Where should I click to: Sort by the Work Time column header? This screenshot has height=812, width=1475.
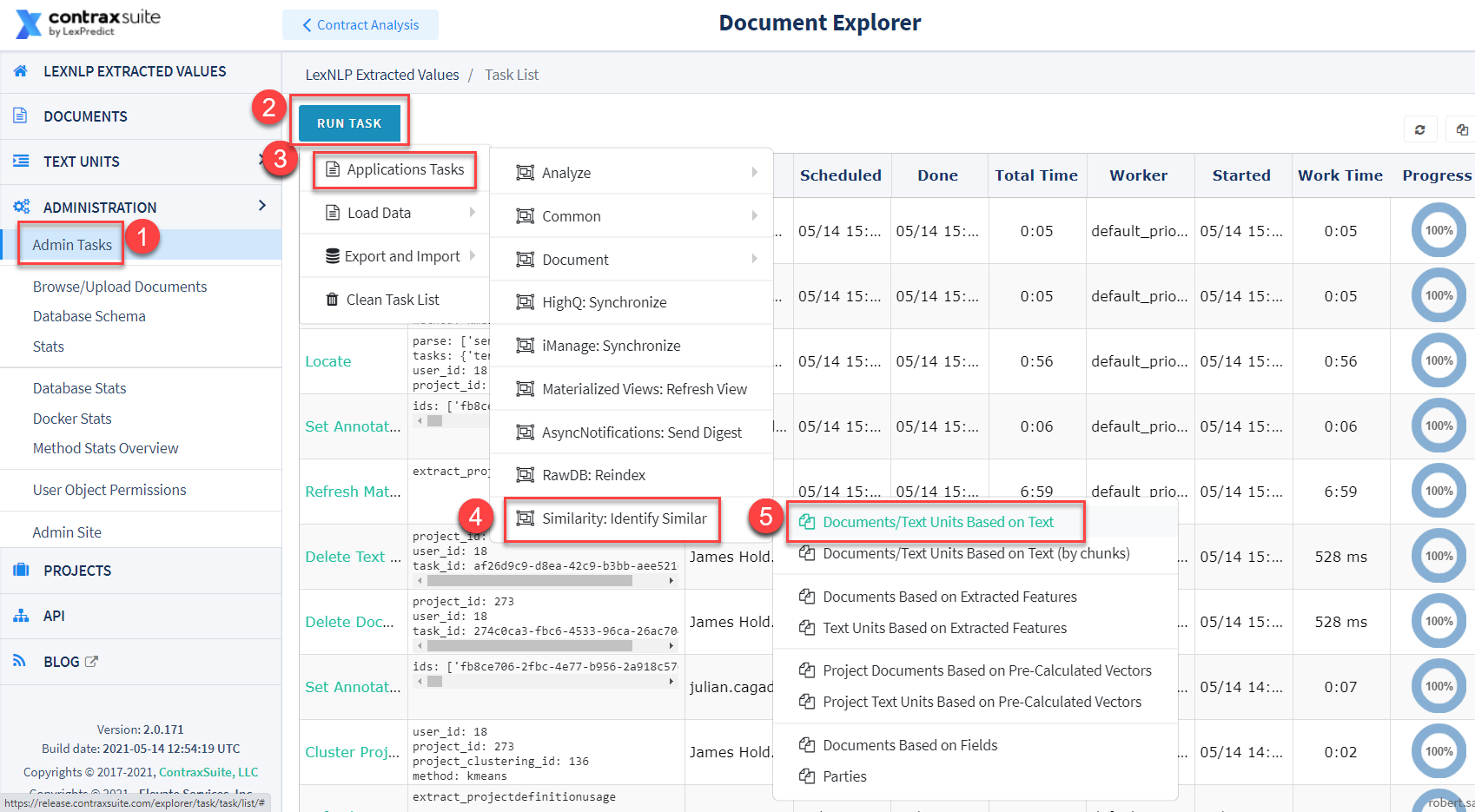(1340, 175)
